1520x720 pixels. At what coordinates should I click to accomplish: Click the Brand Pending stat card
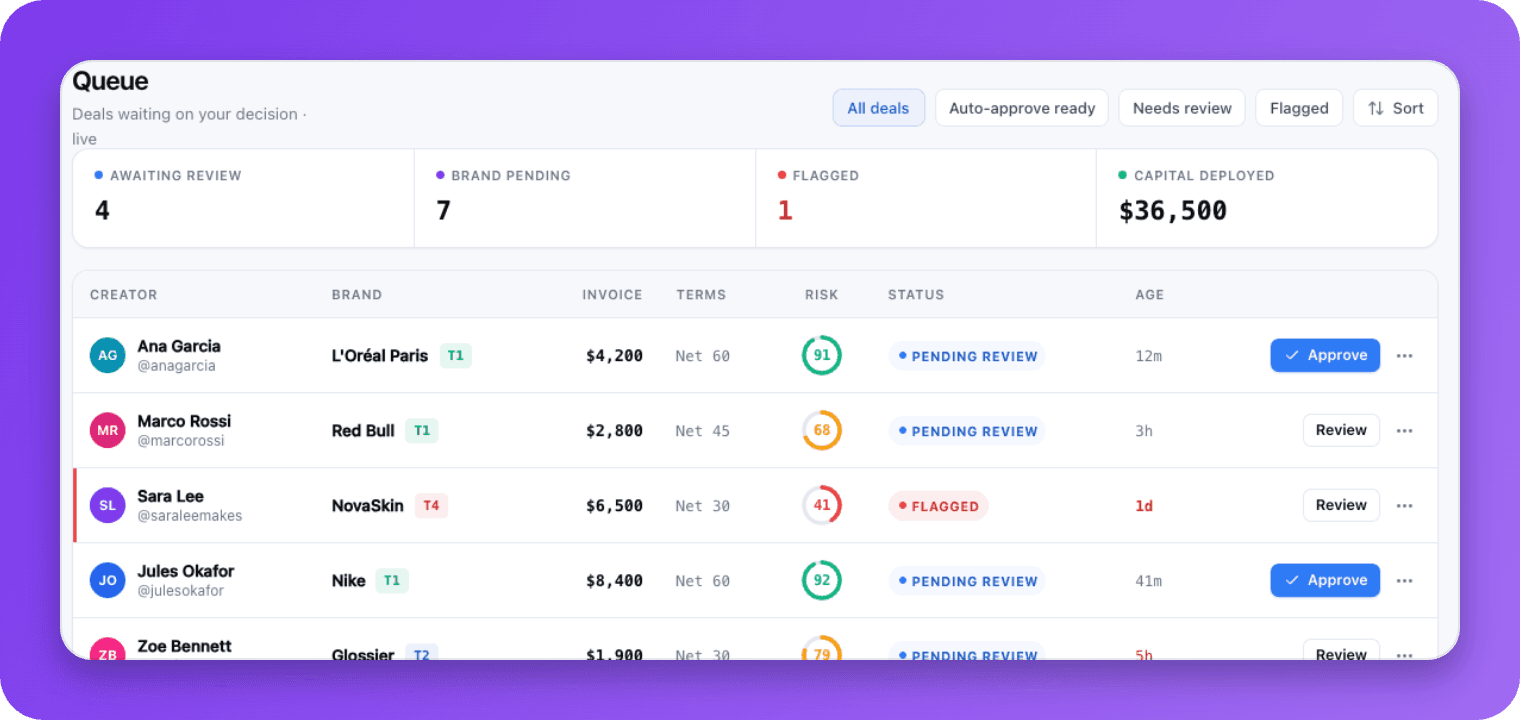[585, 198]
